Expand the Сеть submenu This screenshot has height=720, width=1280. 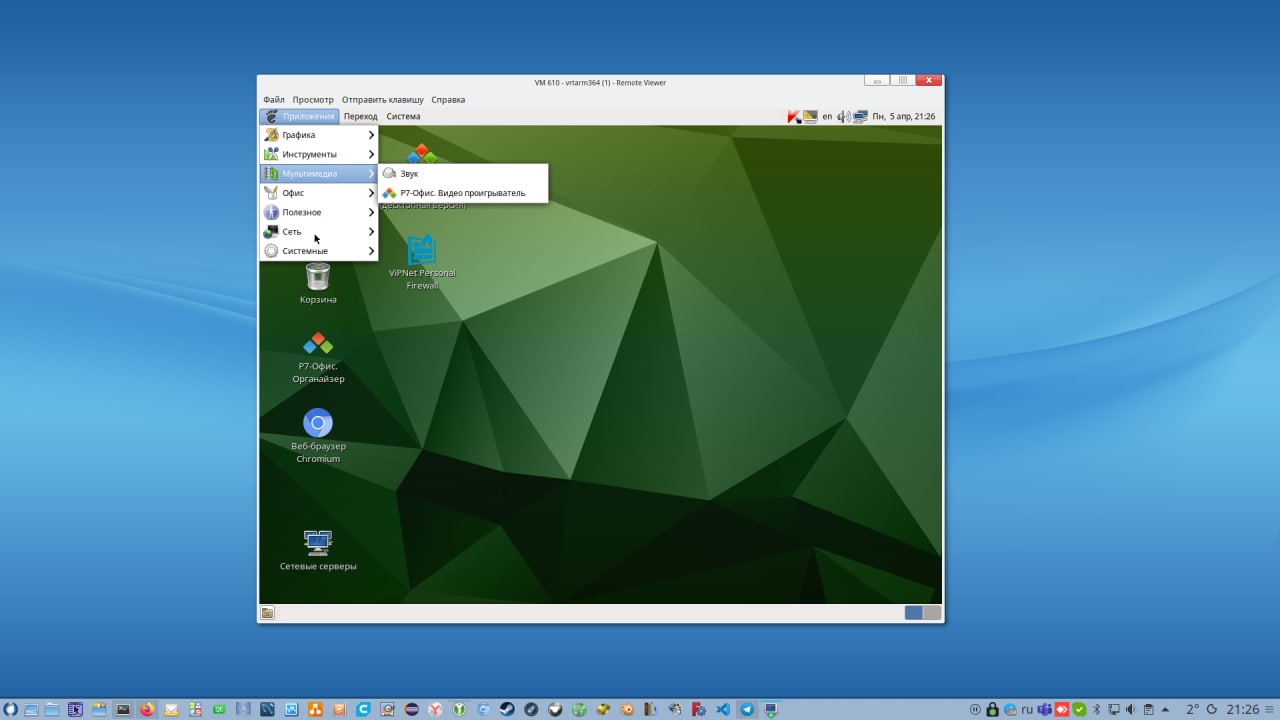tap(319, 231)
